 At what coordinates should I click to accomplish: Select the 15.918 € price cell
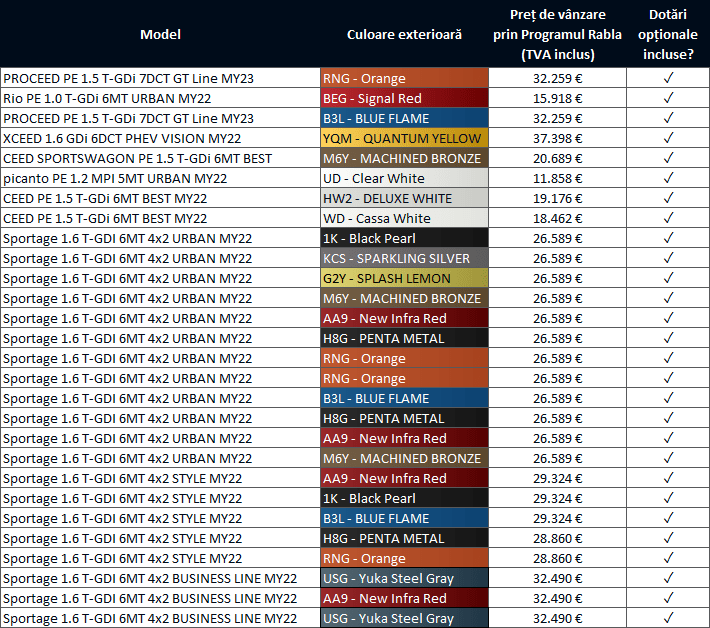[557, 98]
